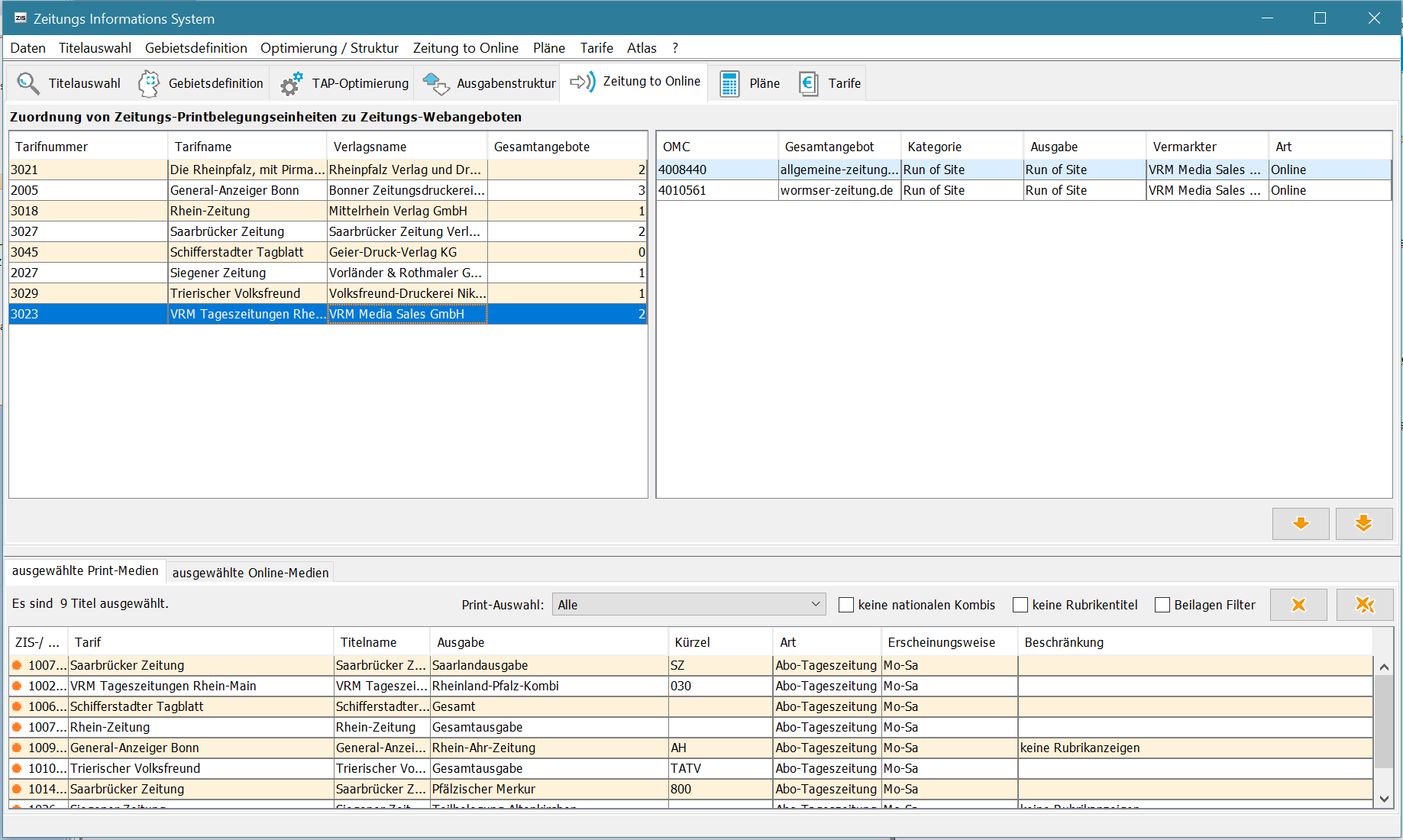Open the Ausgabenstruktur toolbar icon
The height and width of the screenshot is (840, 1403).
pos(436,83)
